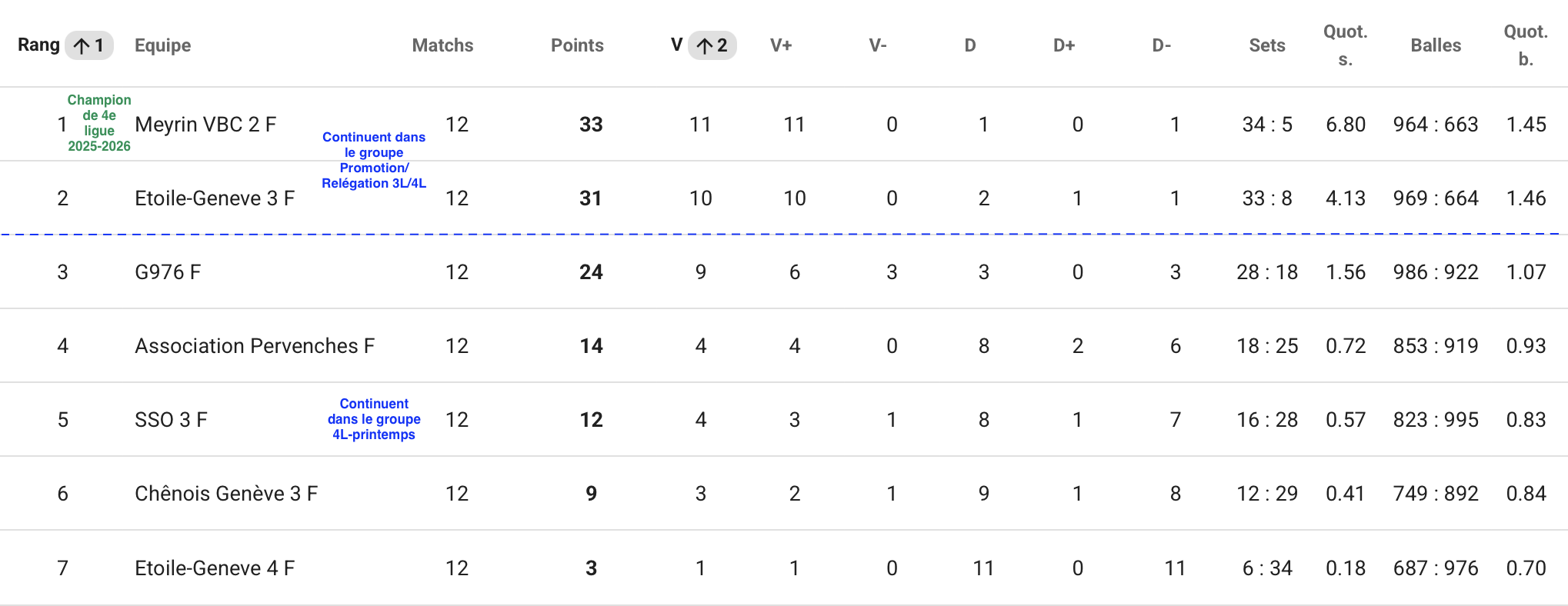Screen dimensions: 1568x606
Task: Sort by D+ column header
Action: pyautogui.click(x=1064, y=45)
